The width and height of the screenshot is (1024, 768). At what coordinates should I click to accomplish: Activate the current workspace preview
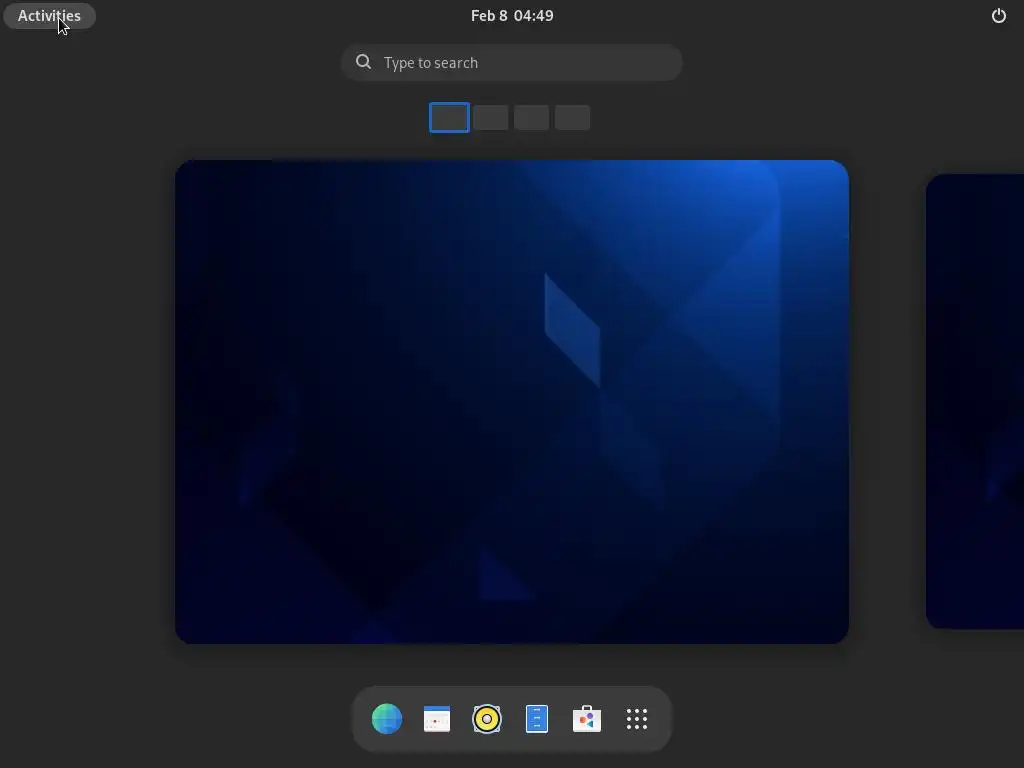click(x=512, y=402)
